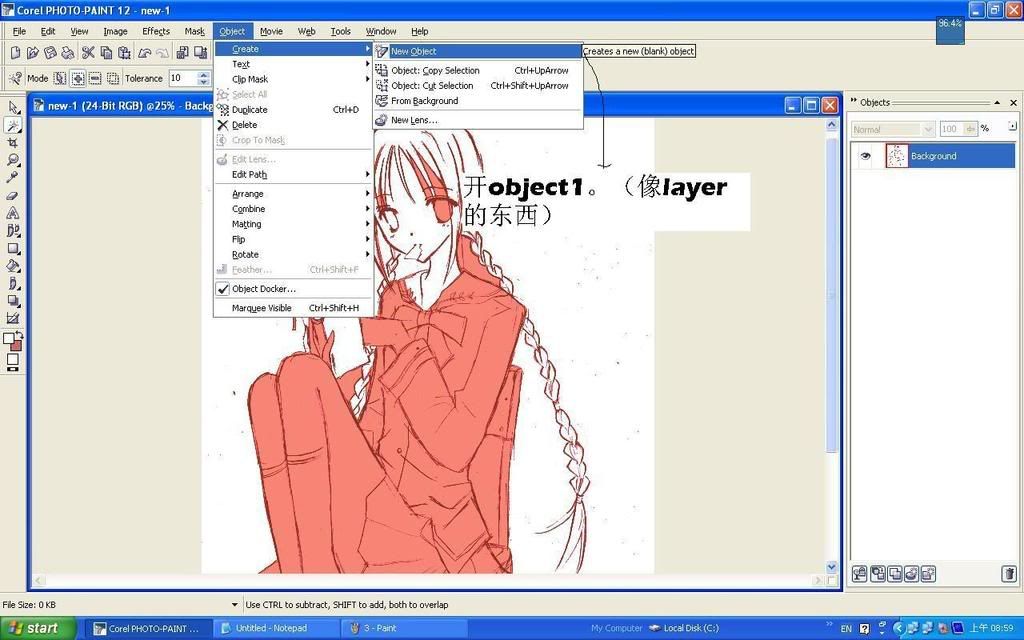Open the Windows start button
This screenshot has width=1024, height=640.
coord(39,628)
